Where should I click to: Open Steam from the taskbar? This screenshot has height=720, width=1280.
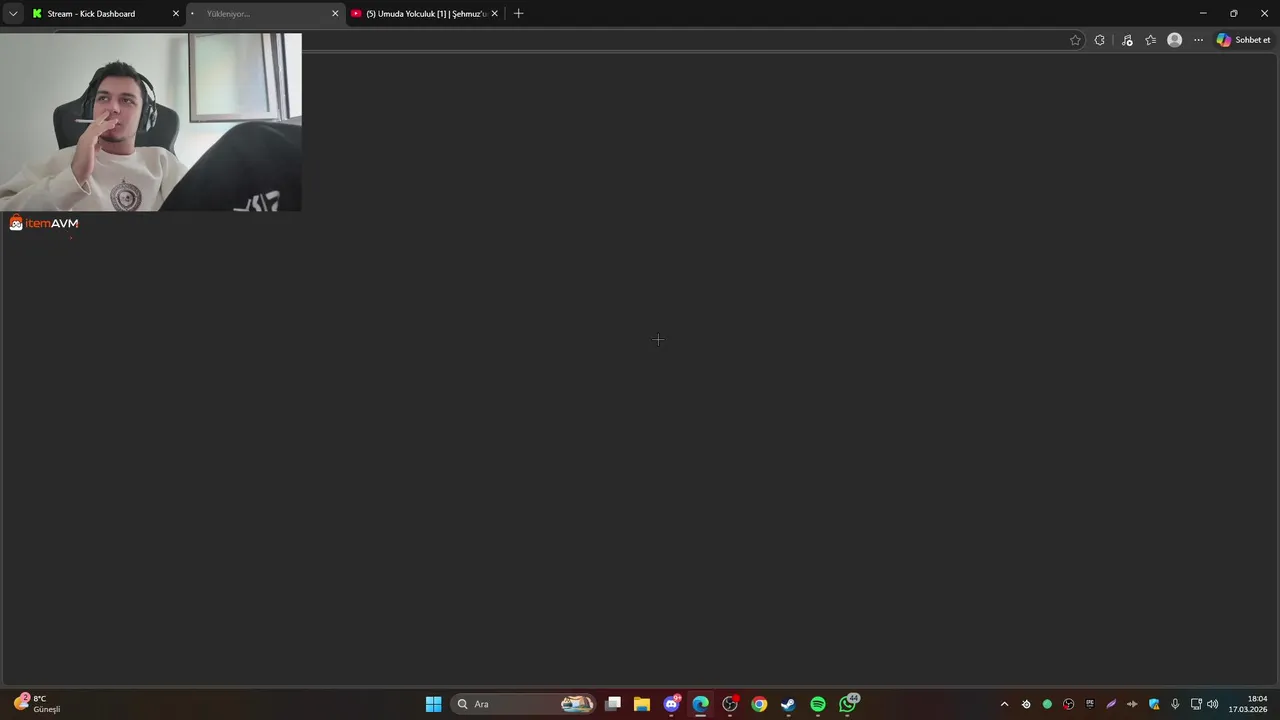coord(788,704)
